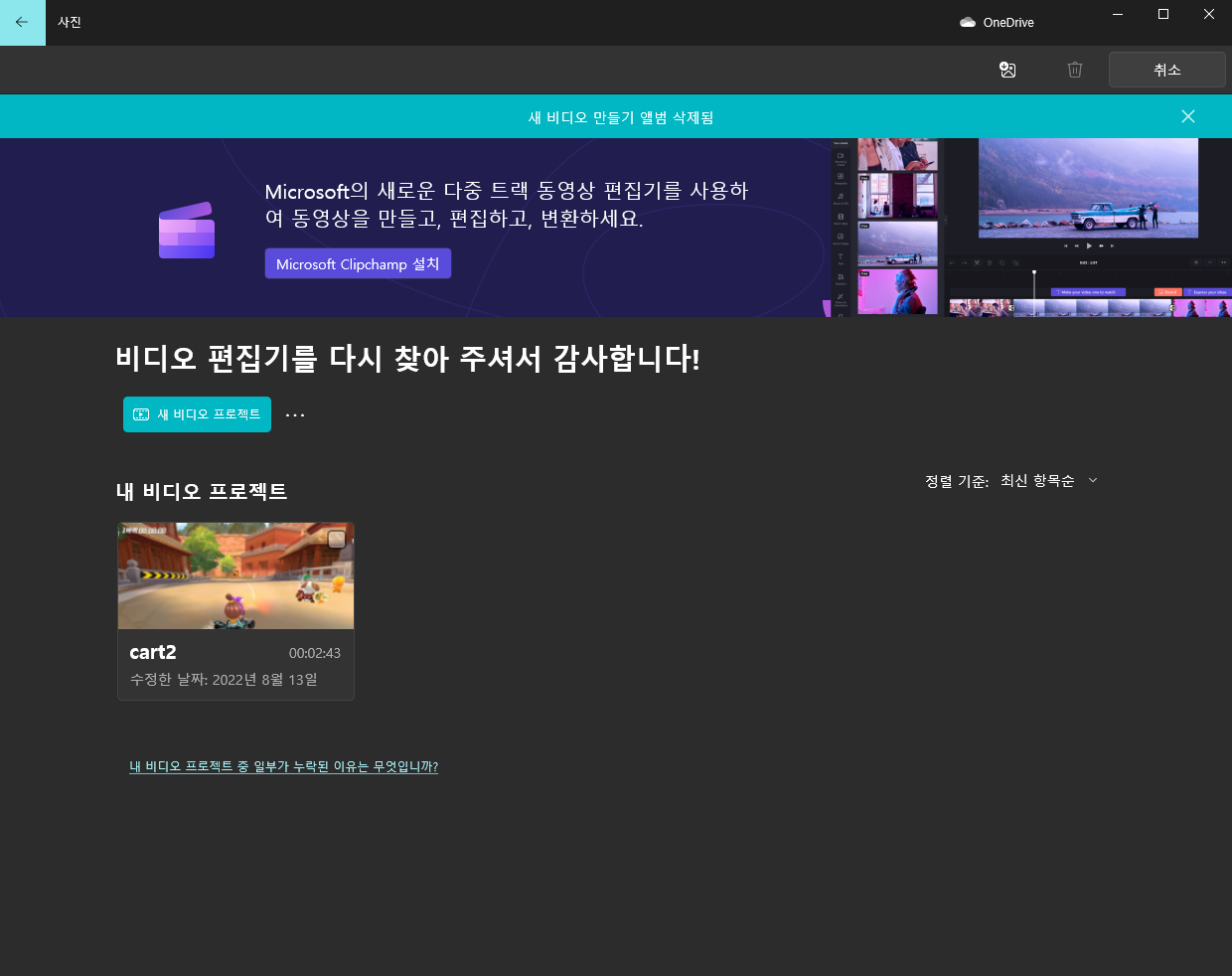1232x976 pixels.
Task: Click the cart2 project title
Action: tap(153, 652)
